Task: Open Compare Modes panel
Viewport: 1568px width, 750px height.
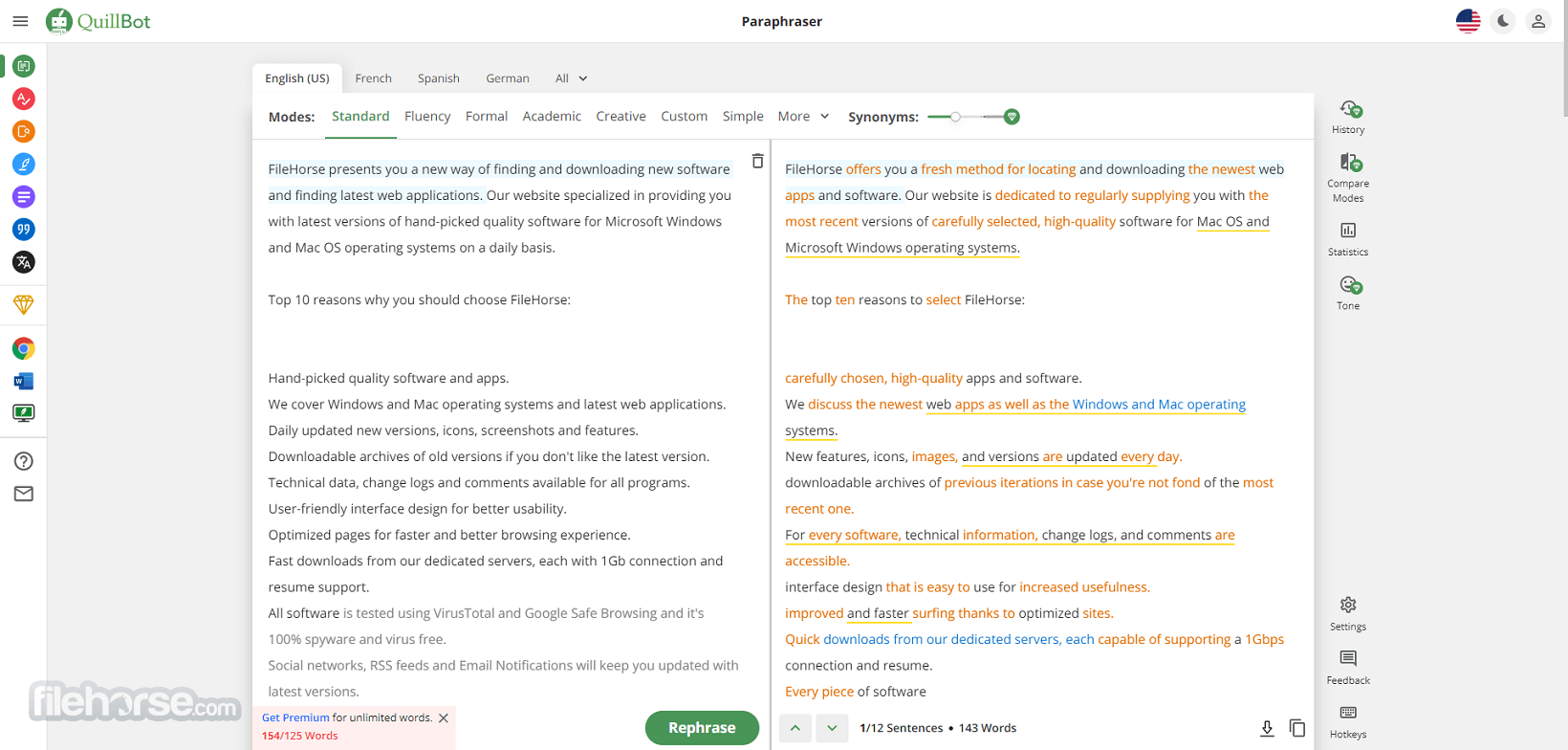Action: (1348, 177)
